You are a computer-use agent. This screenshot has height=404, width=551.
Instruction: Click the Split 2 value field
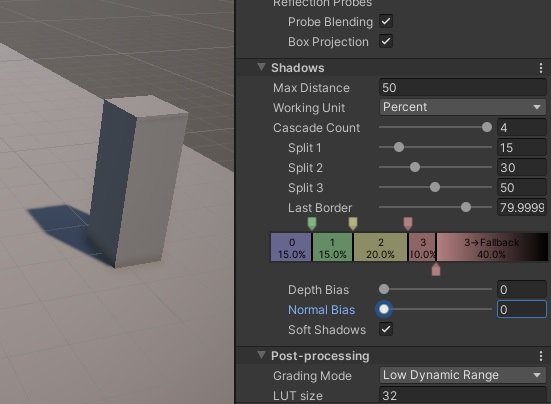[522, 168]
